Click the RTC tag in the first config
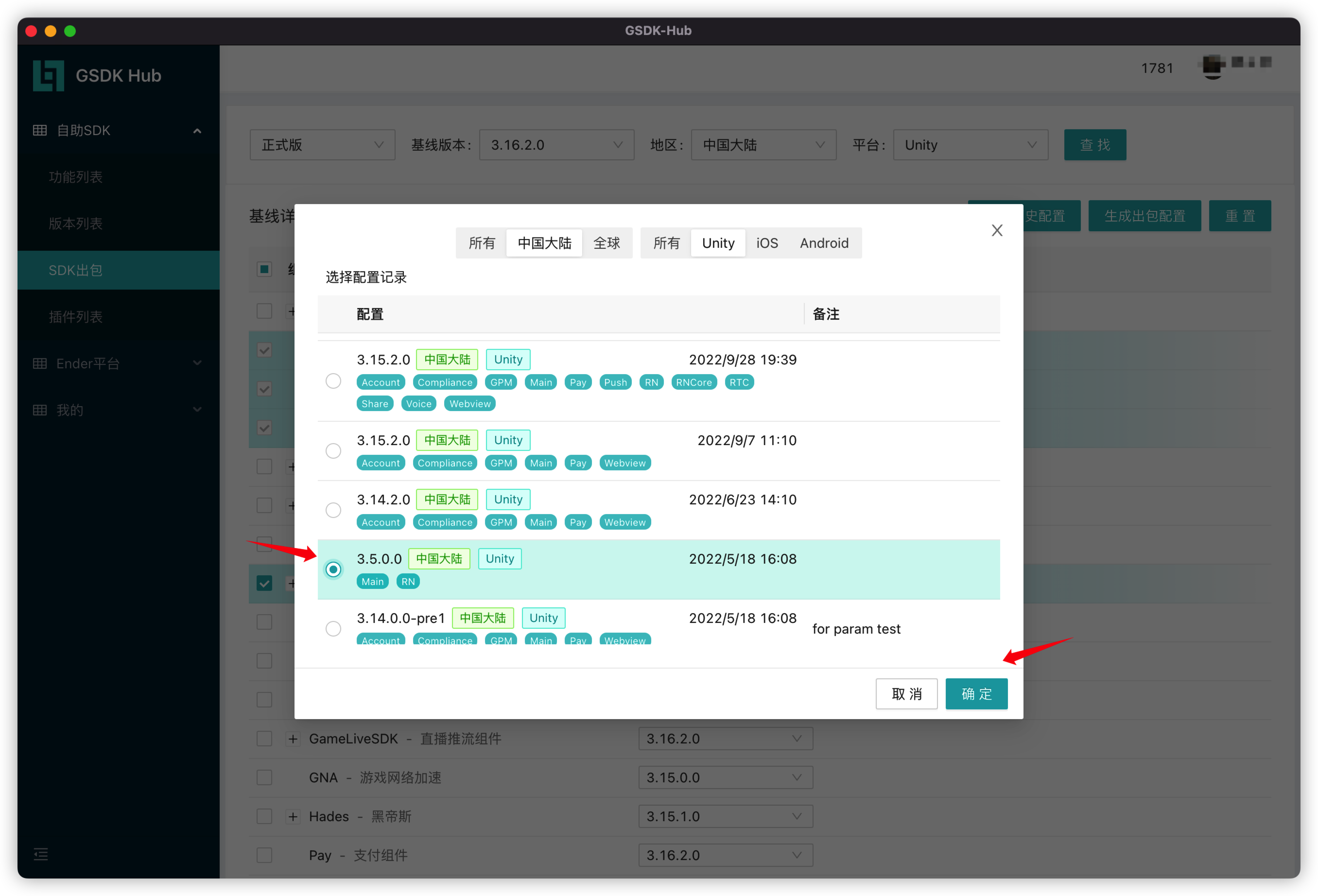The height and width of the screenshot is (896, 1318). 739,382
